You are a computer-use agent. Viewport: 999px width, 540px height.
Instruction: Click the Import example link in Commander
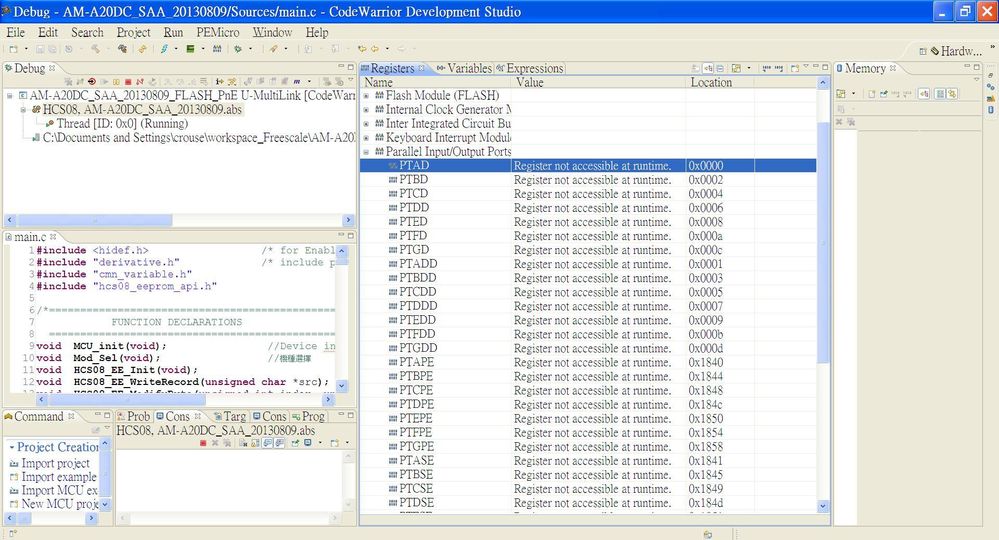click(x=59, y=477)
